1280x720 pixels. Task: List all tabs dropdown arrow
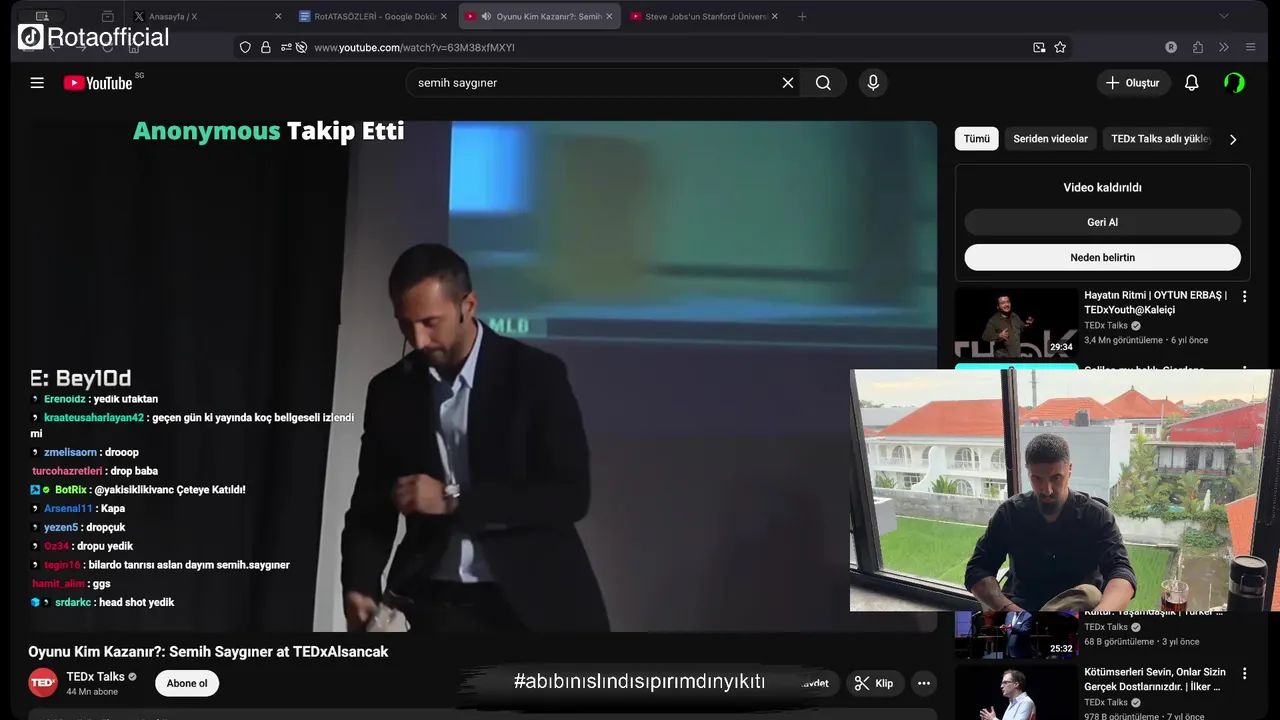[x=1223, y=16]
